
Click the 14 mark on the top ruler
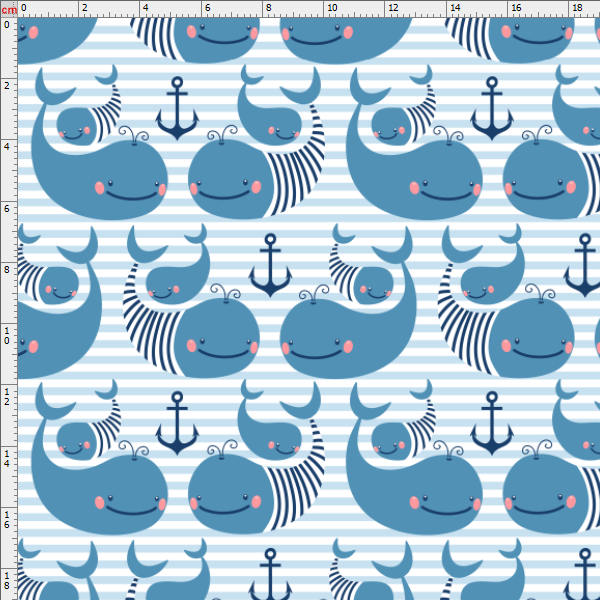(x=455, y=8)
